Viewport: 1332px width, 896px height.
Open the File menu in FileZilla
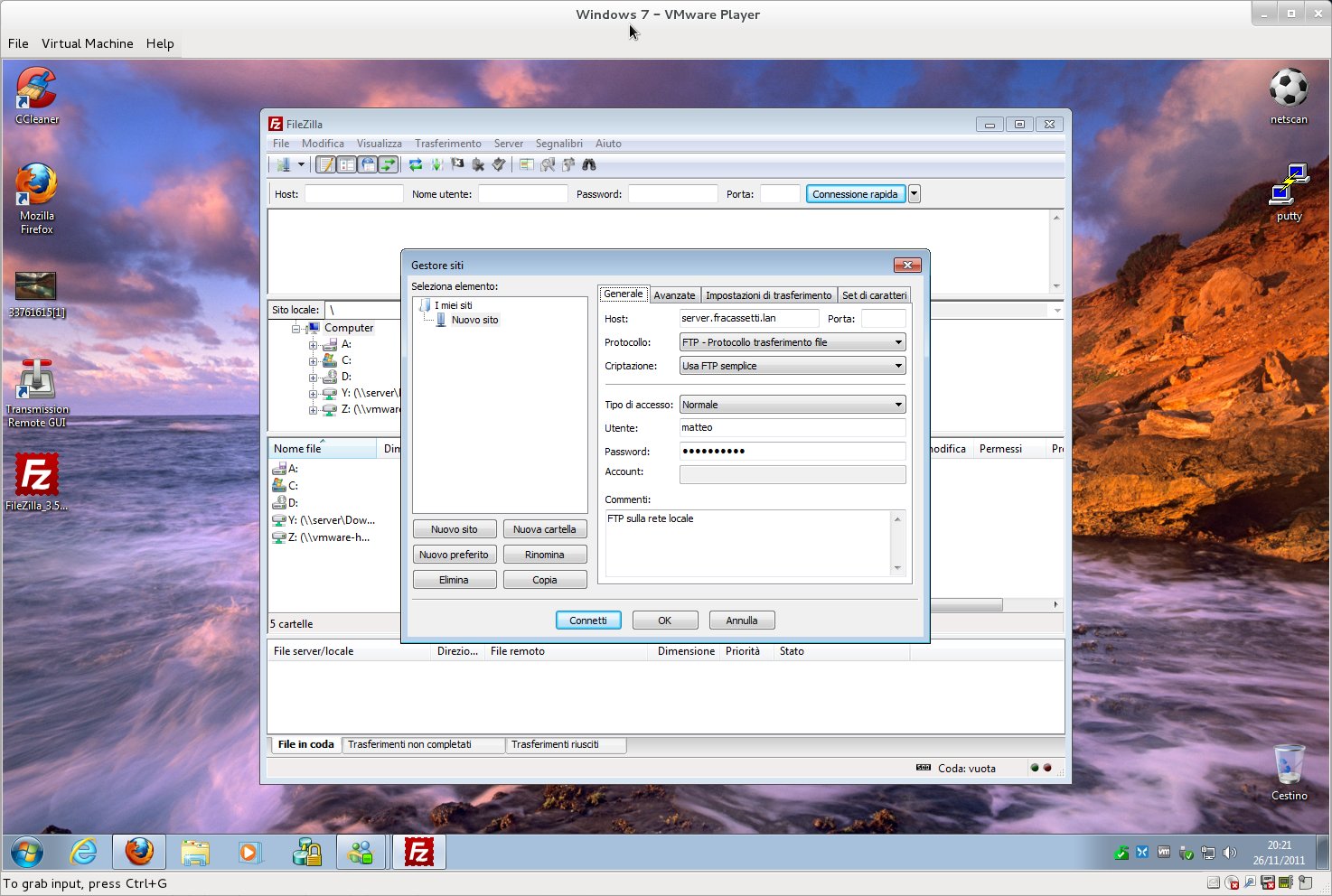pos(281,144)
